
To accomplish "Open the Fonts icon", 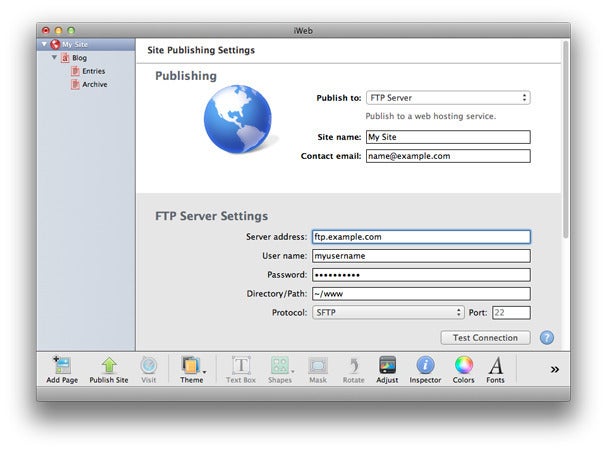I will [x=496, y=365].
